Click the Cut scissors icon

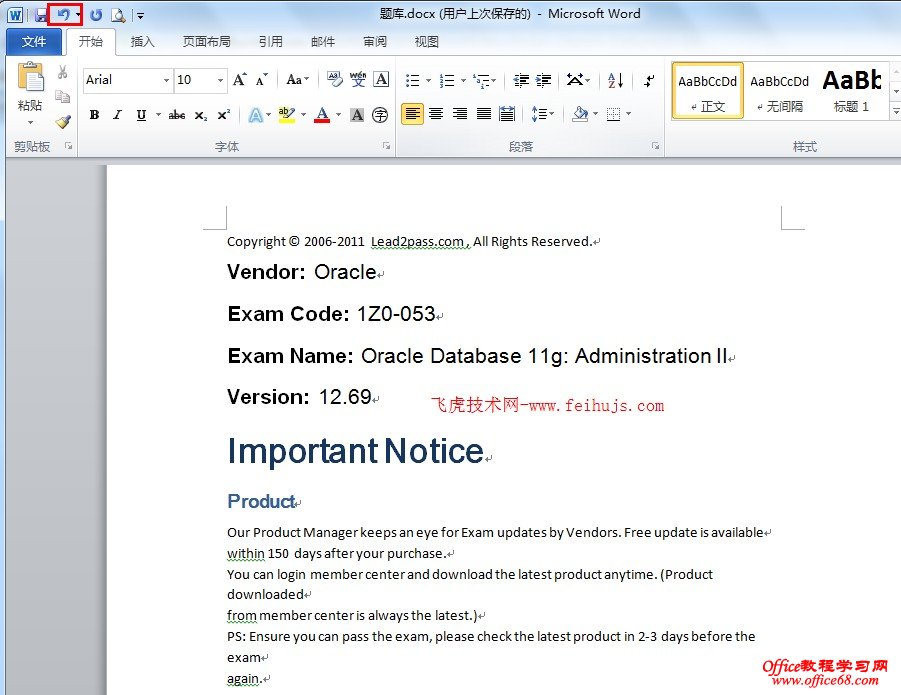point(62,72)
